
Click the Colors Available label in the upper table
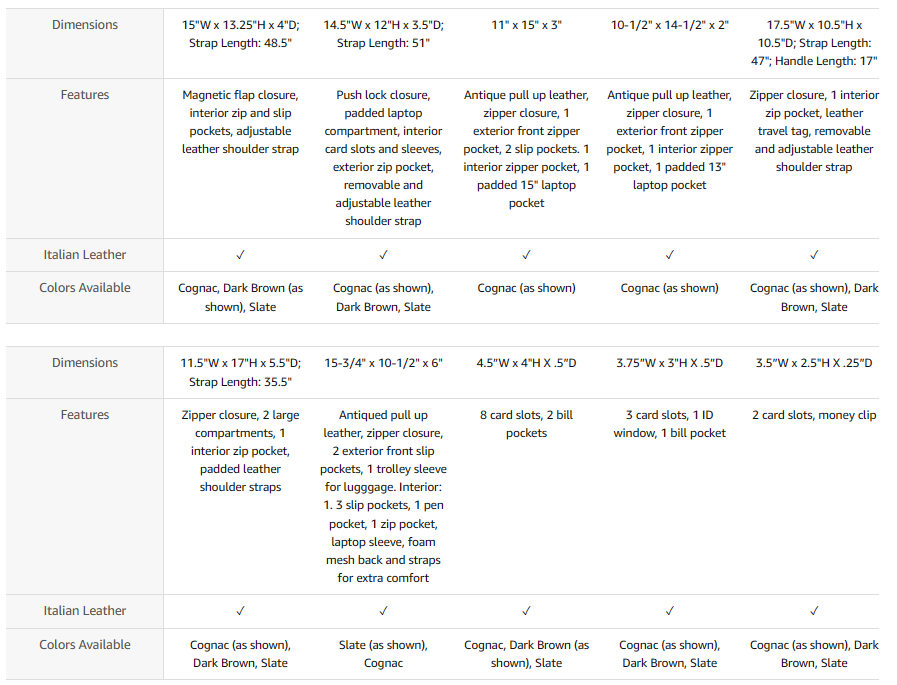pos(85,288)
